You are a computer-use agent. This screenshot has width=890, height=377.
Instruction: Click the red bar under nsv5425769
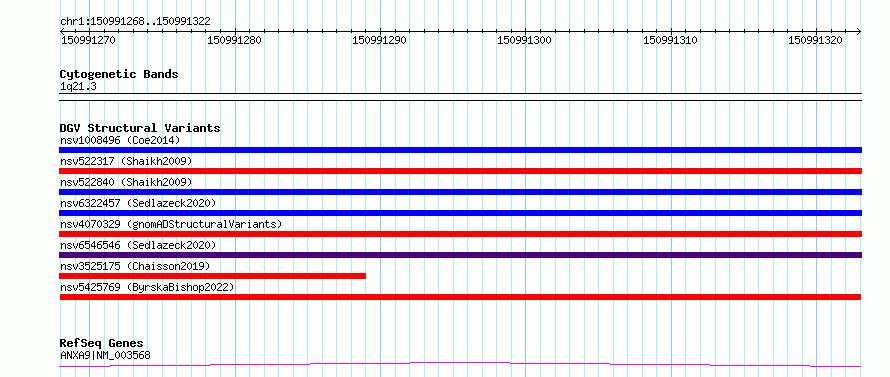click(460, 297)
